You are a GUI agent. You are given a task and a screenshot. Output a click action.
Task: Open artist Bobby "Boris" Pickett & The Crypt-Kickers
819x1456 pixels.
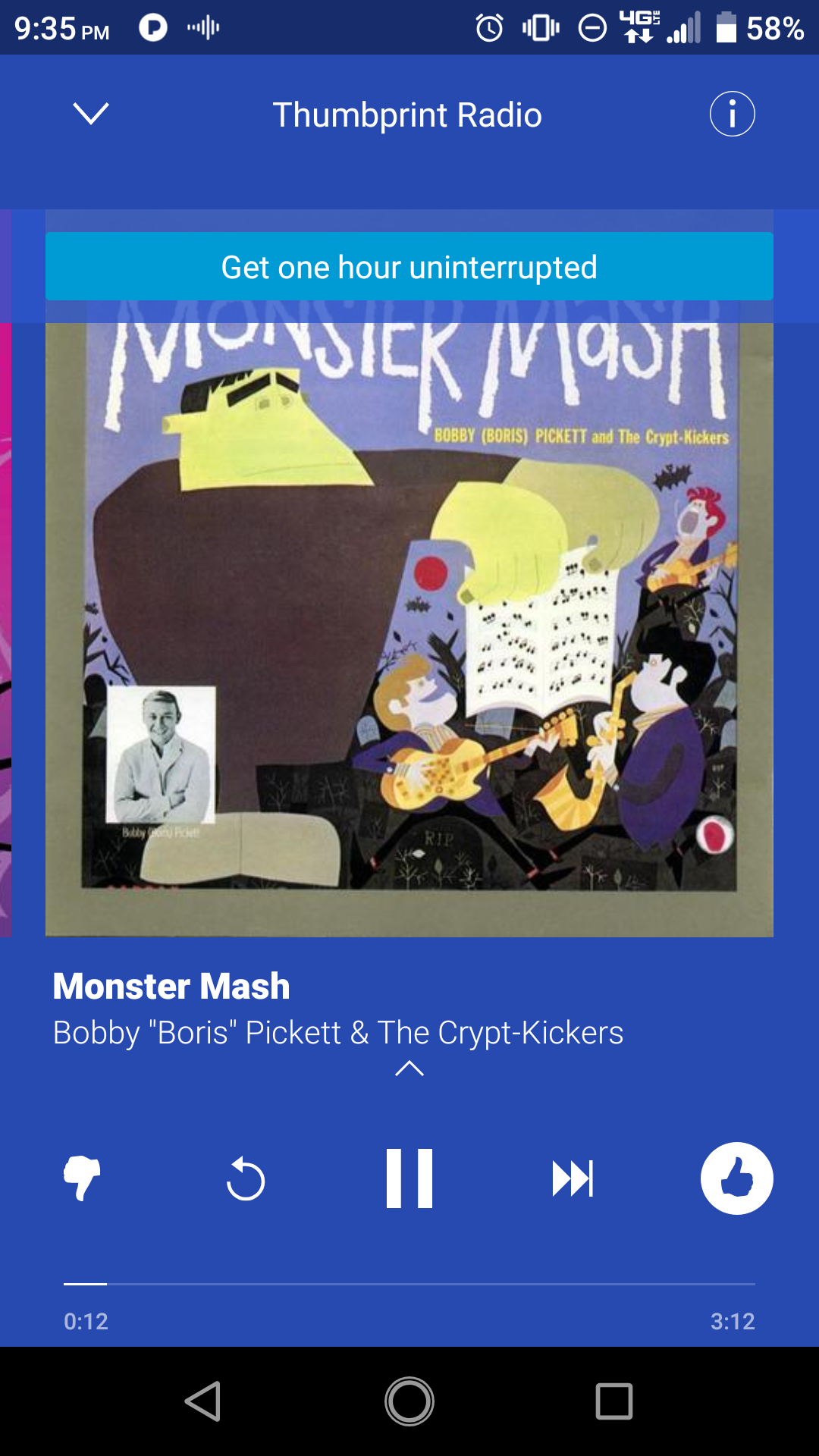[x=338, y=1032]
